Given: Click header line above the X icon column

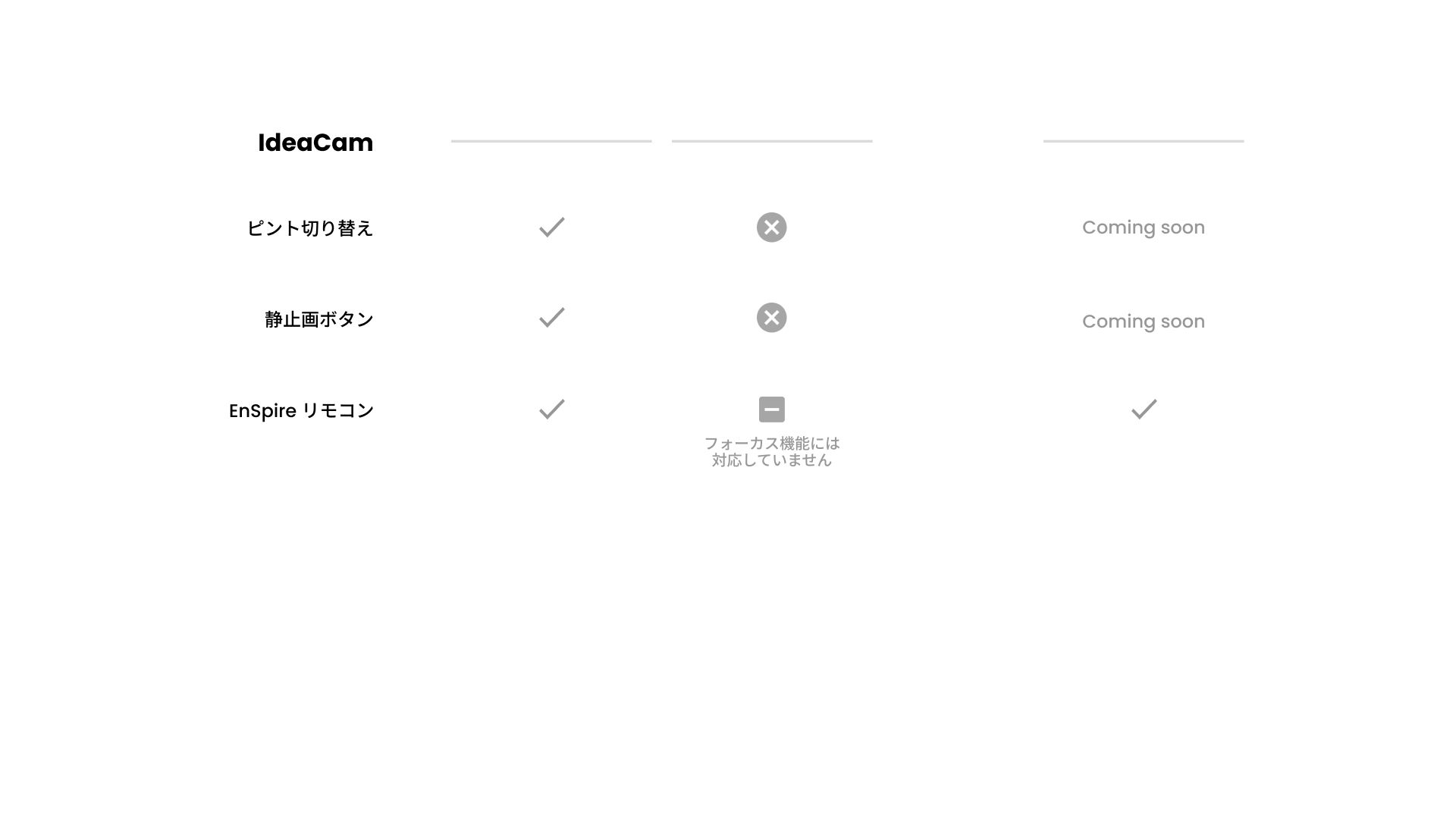Looking at the screenshot, I should [x=772, y=141].
